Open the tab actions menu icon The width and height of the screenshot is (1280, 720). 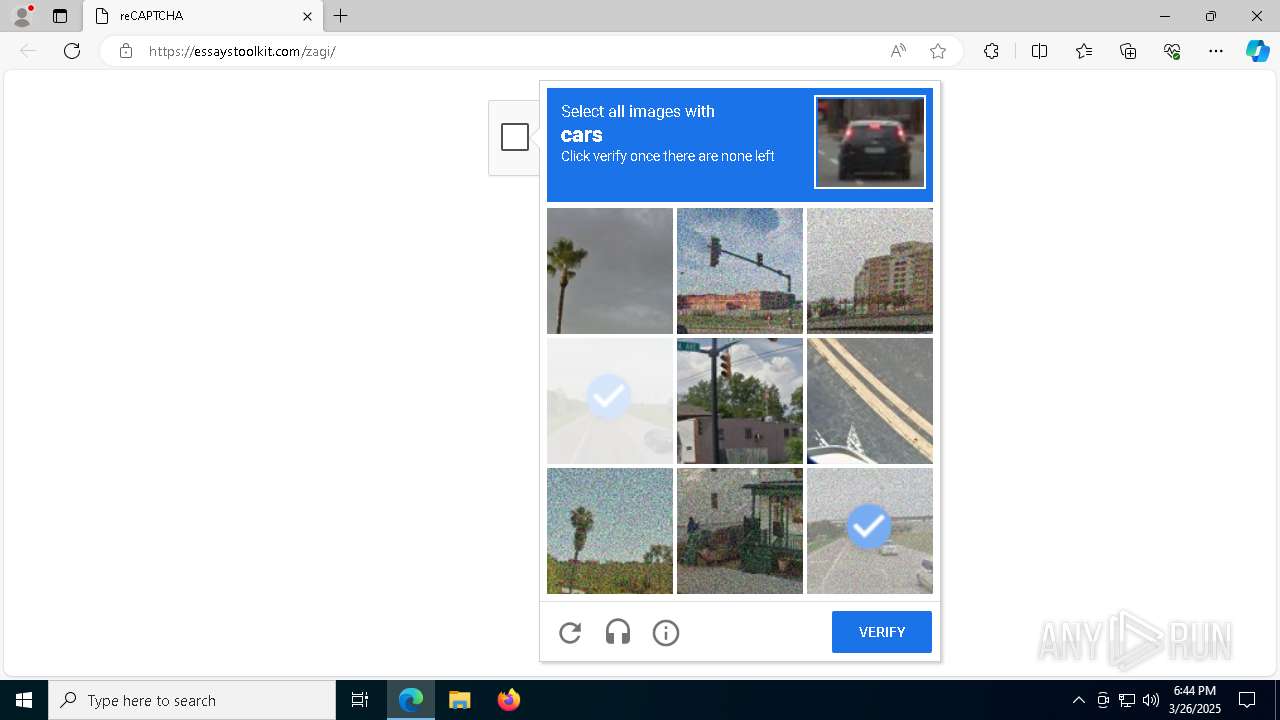point(60,16)
